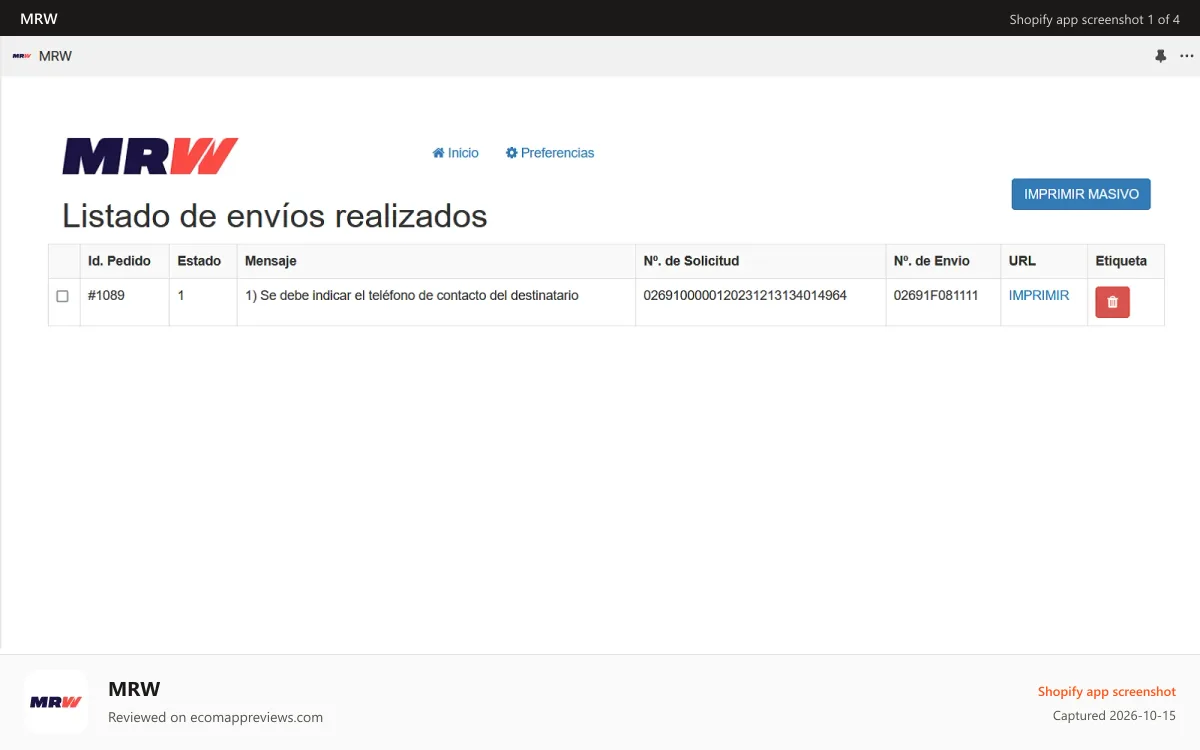Click the IMPRIMIR MASIVO button
This screenshot has width=1200, height=750.
[1081, 194]
